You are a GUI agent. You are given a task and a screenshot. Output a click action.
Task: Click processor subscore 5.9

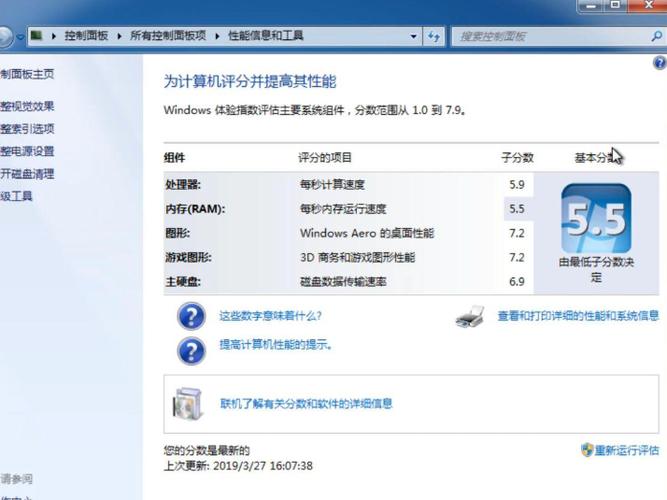(x=517, y=185)
